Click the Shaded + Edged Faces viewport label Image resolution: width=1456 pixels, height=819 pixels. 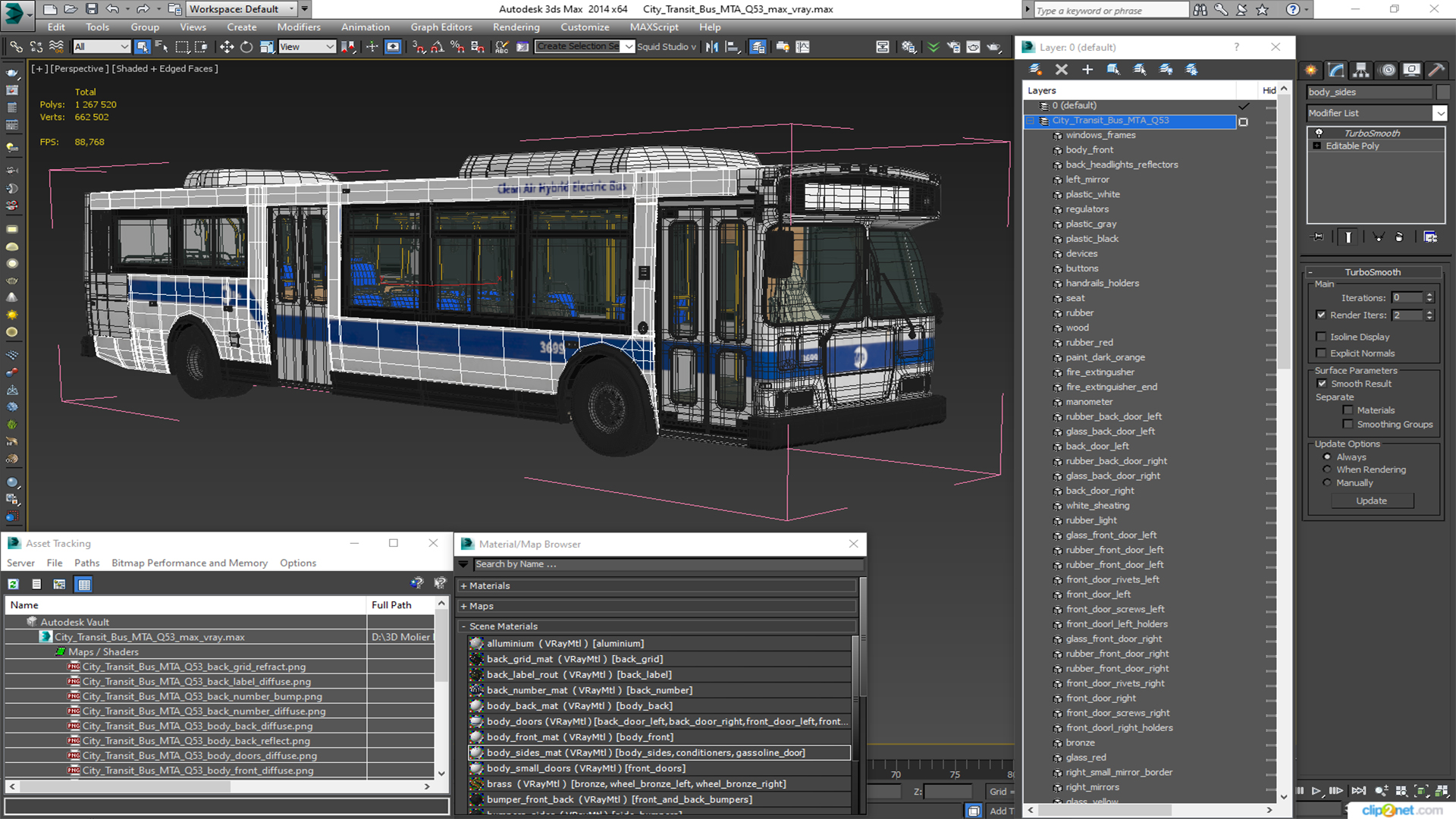[x=165, y=68]
